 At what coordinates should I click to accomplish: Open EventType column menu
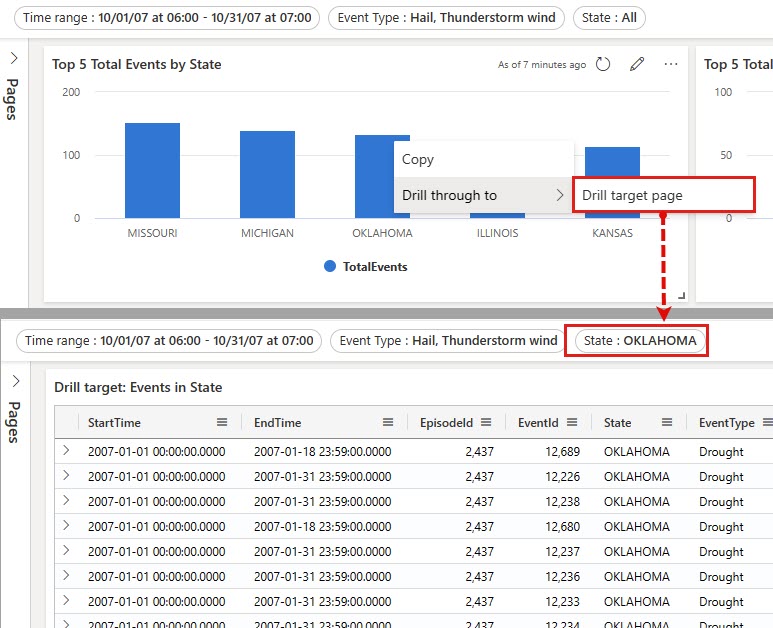767,422
